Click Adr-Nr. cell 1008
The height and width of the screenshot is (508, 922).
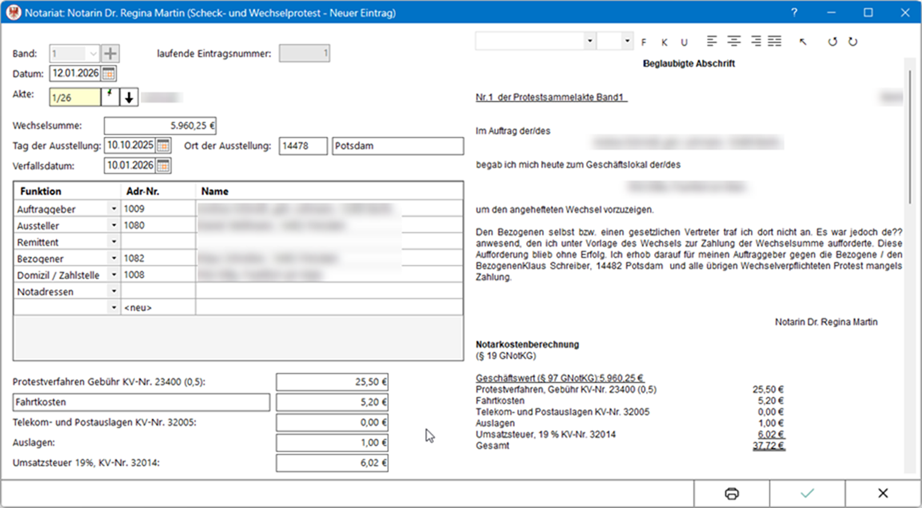(x=158, y=275)
